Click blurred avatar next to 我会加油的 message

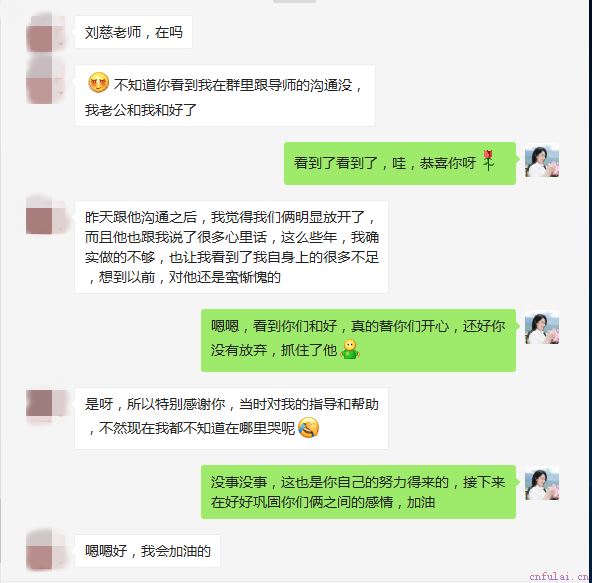(45, 551)
